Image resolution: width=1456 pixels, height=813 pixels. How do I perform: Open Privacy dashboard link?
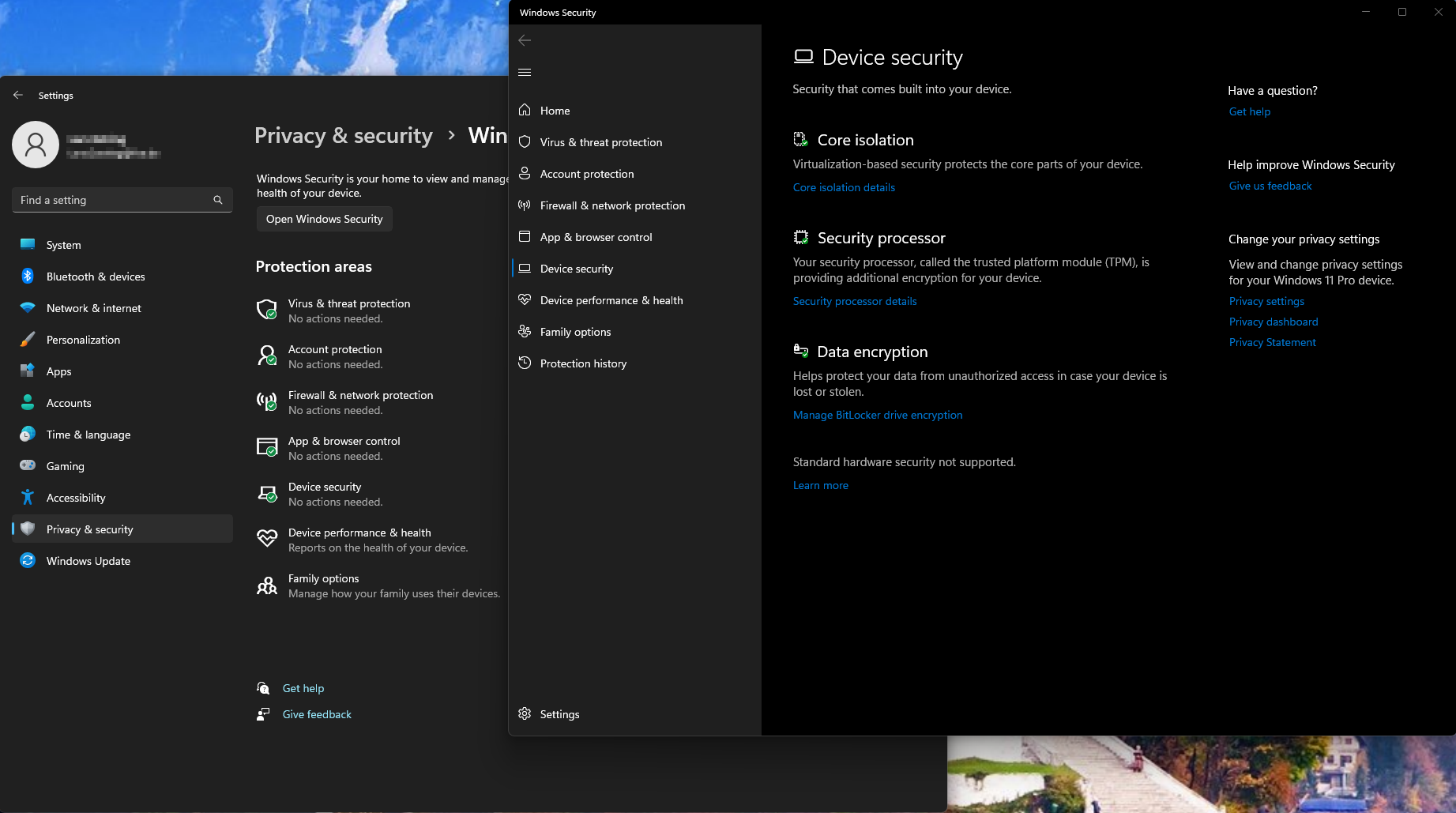(1274, 322)
